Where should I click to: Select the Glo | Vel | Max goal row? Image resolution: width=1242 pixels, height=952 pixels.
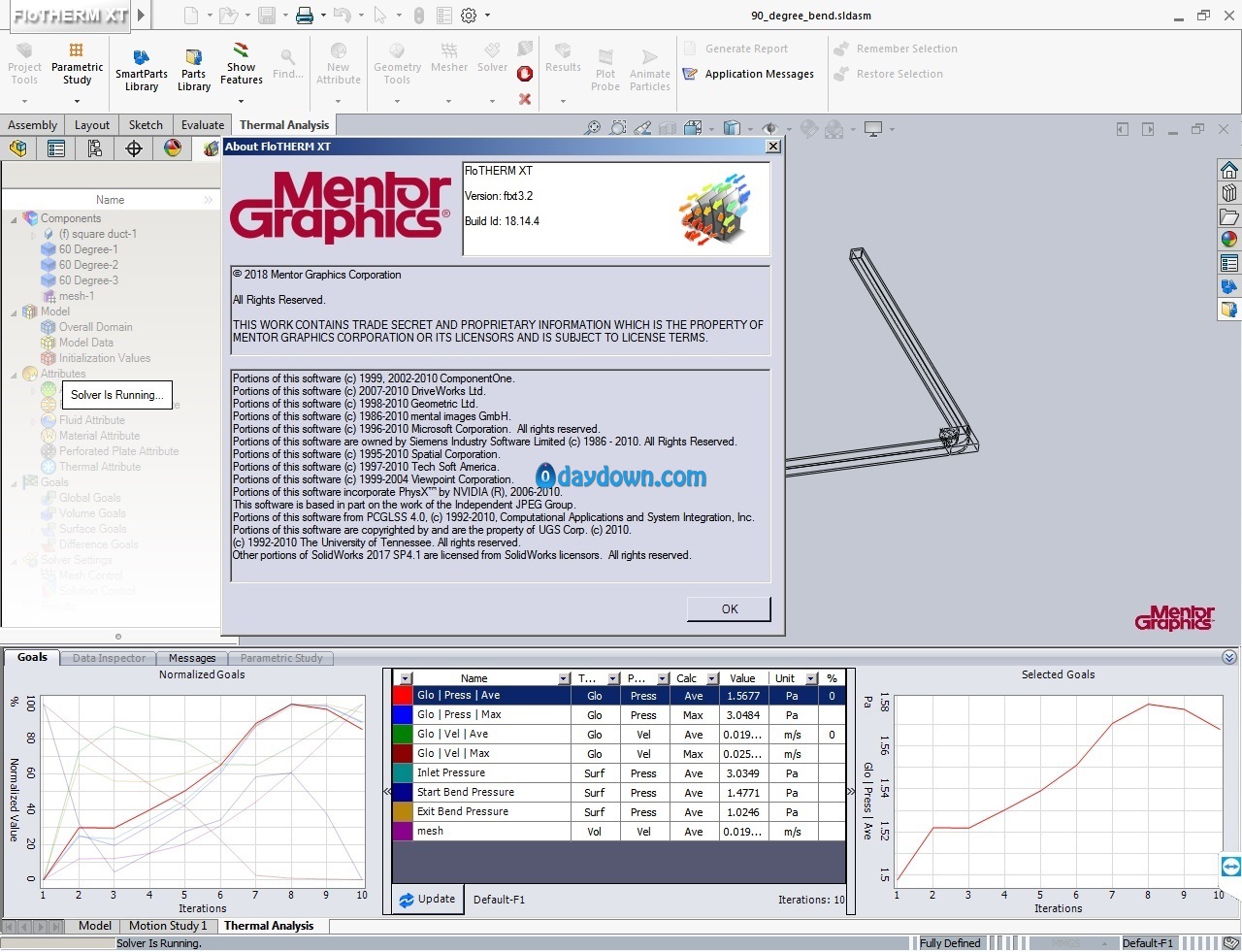click(619, 754)
